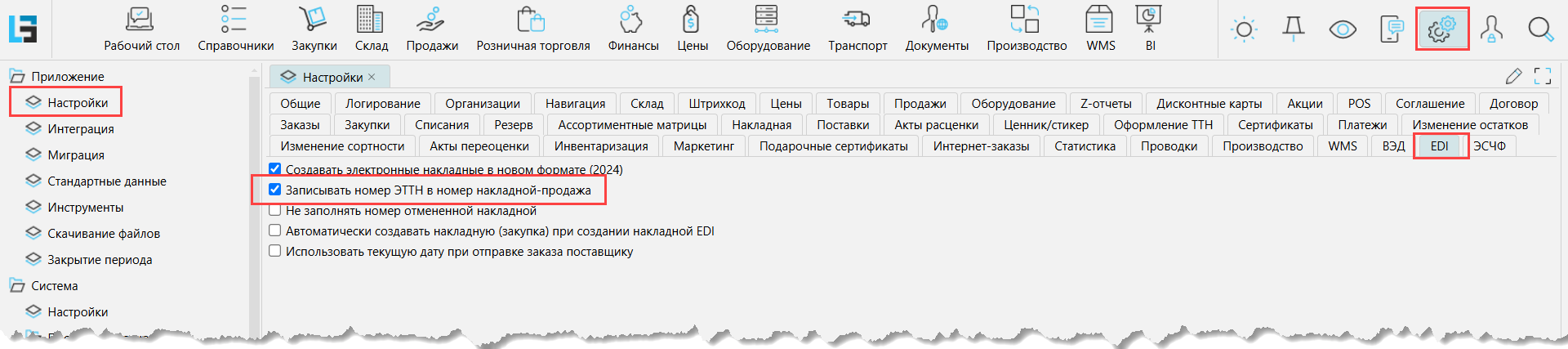Screen dimensions: 1568x349
Task: Check 'Использовать текущую дату при отправке заказа'
Action: coord(275,251)
